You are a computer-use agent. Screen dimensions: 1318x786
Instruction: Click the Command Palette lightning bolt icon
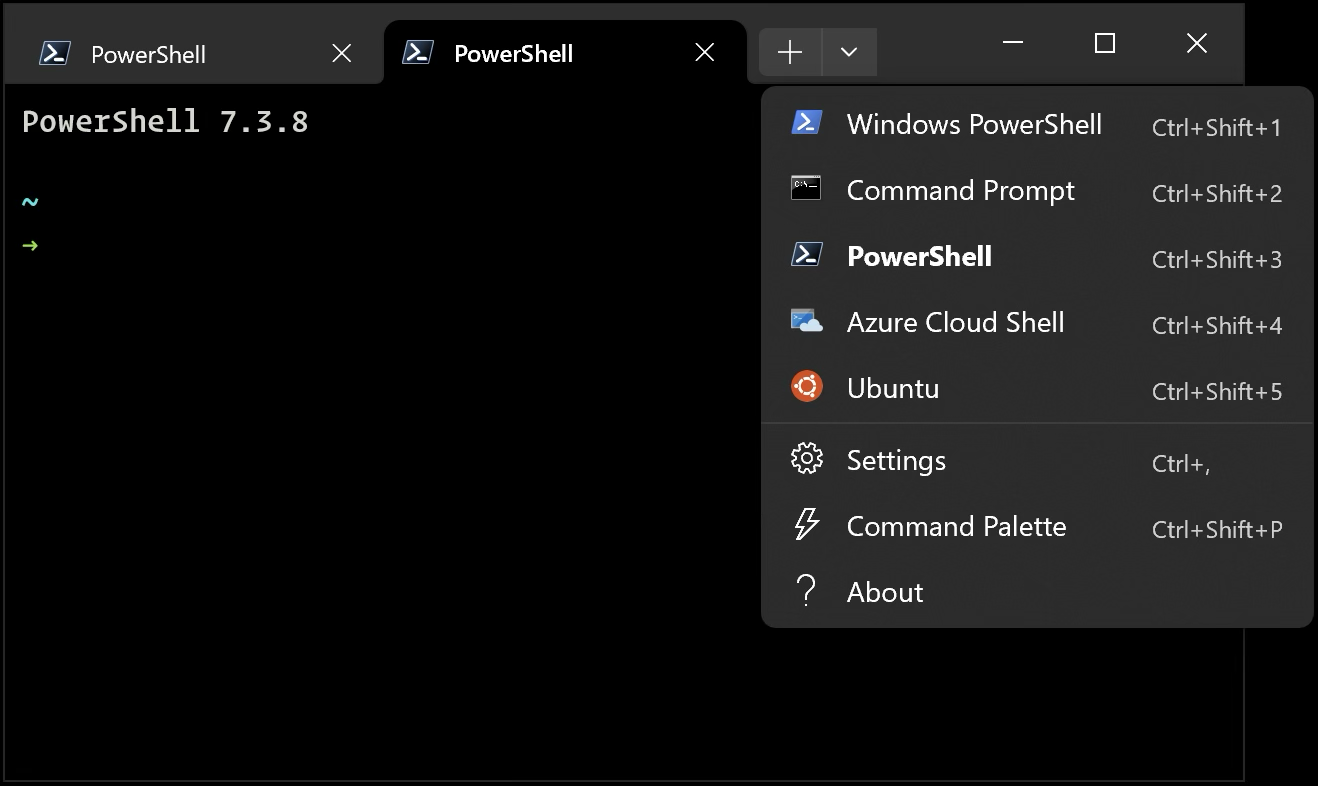806,525
